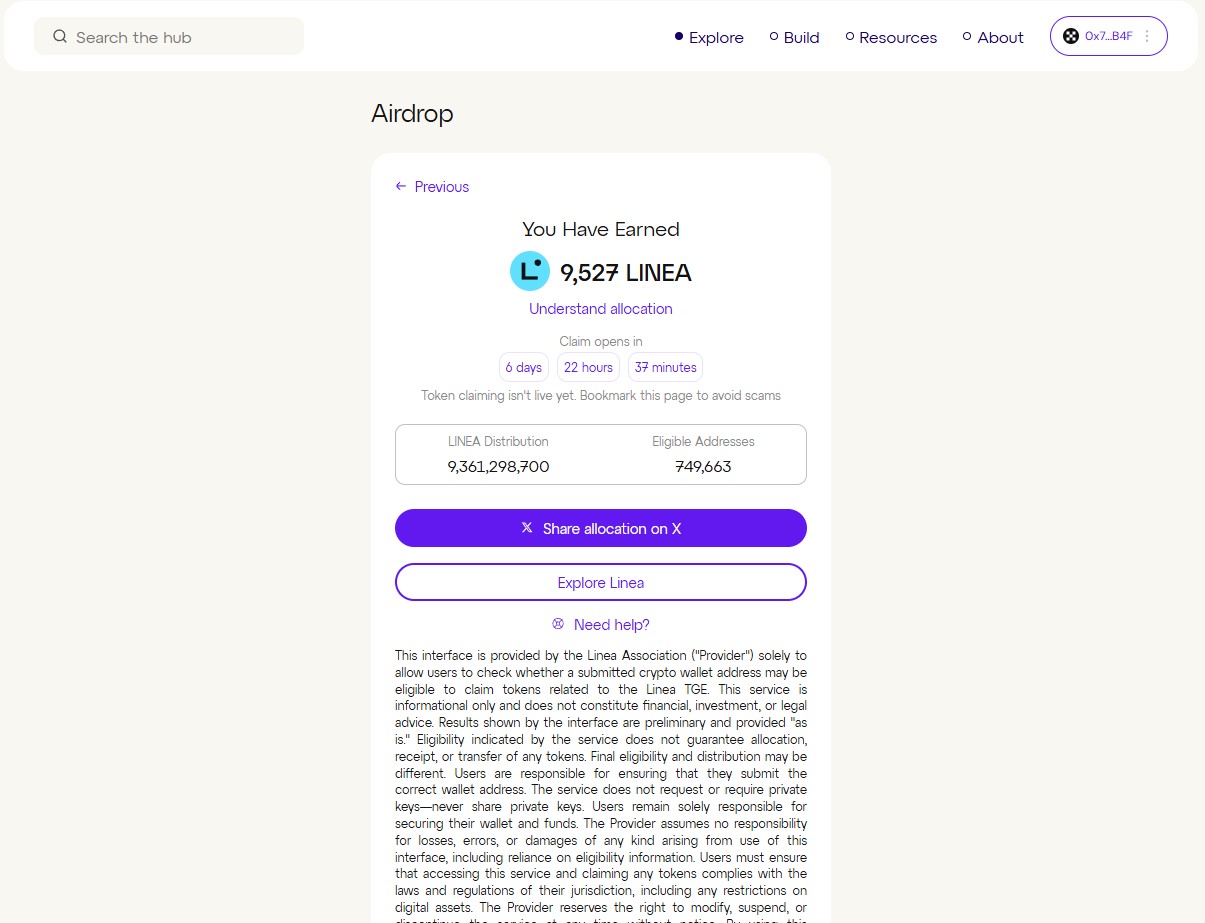Viewport: 1205px width, 923px height.
Task: Click the 22 hours countdown box
Action: [x=588, y=367]
